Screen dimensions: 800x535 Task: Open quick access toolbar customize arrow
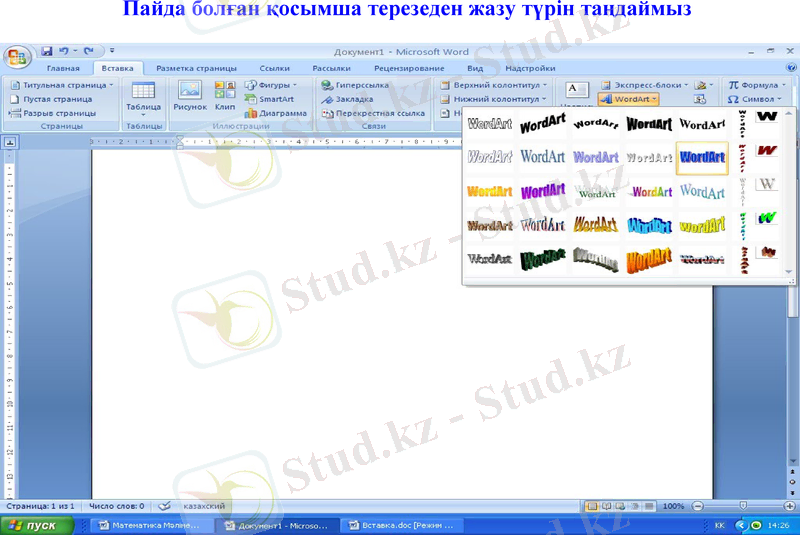pyautogui.click(x=112, y=50)
